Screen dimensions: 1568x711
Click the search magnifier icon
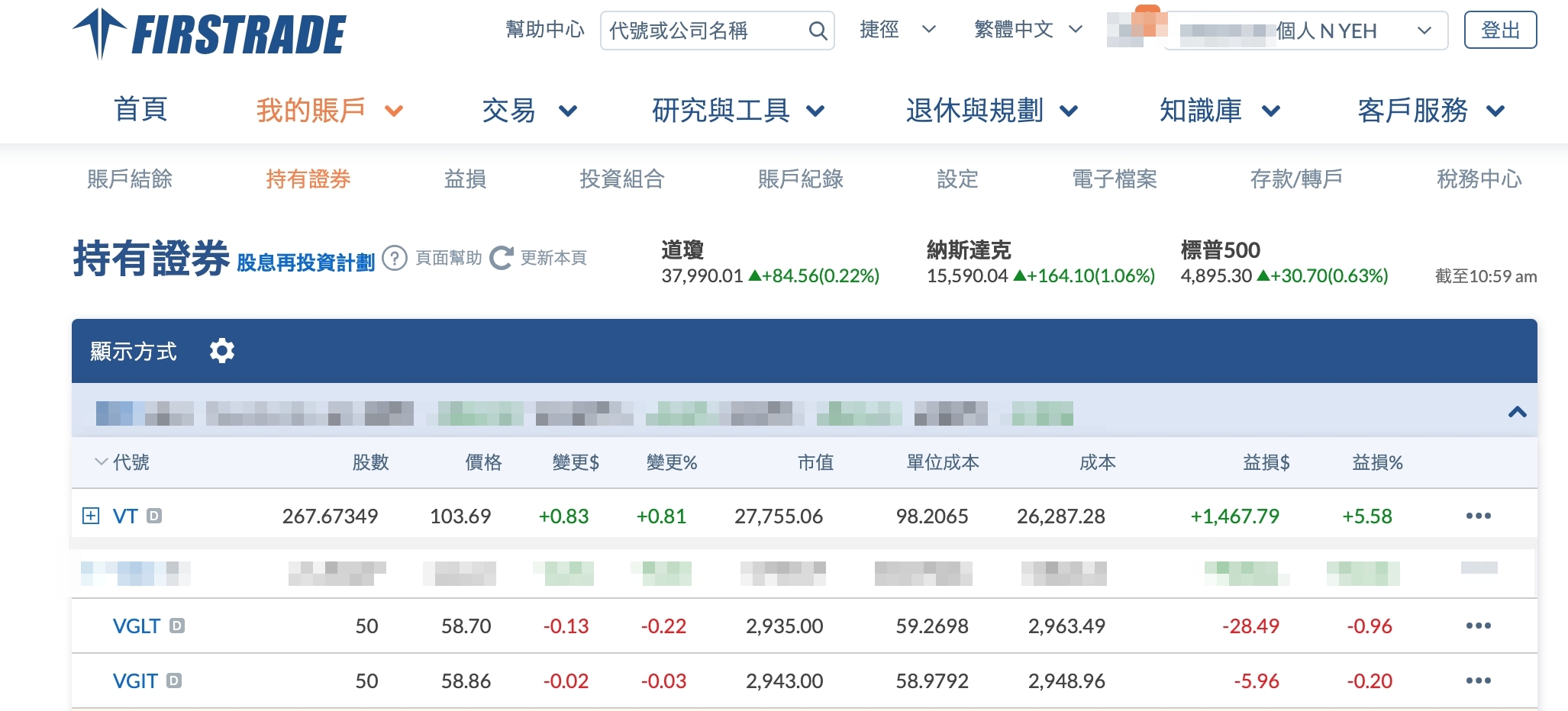[818, 31]
